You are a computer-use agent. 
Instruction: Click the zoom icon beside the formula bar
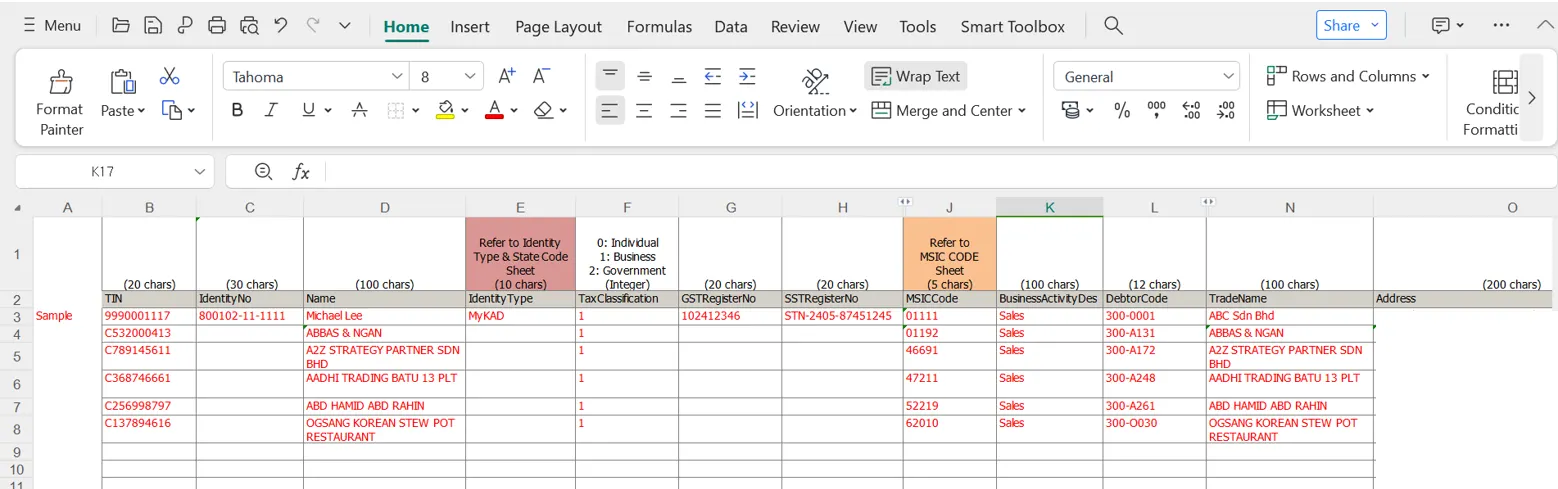(263, 171)
